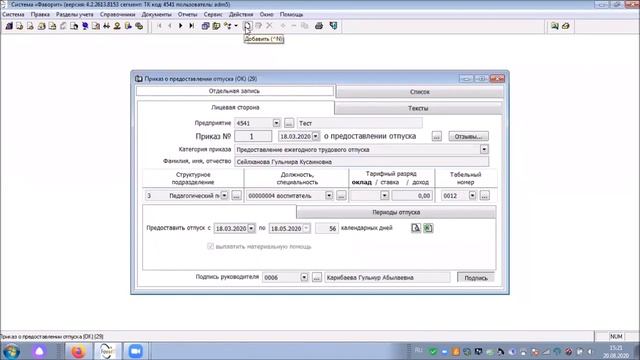Image resolution: width=640 pixels, height=360 pixels.
Task: Click the ellipsis button beside Табельный номер
Action: [484, 196]
